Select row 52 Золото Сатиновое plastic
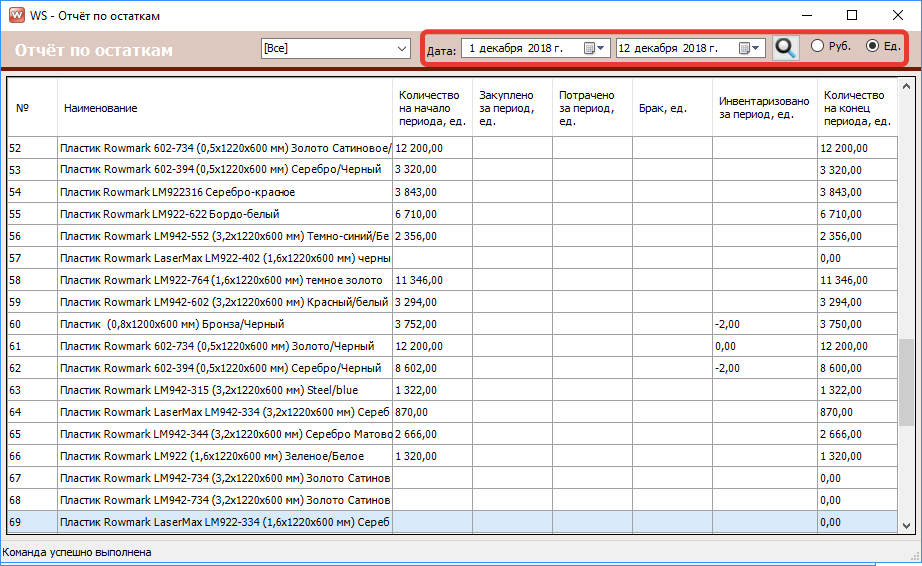The width and height of the screenshot is (922, 566). point(453,148)
